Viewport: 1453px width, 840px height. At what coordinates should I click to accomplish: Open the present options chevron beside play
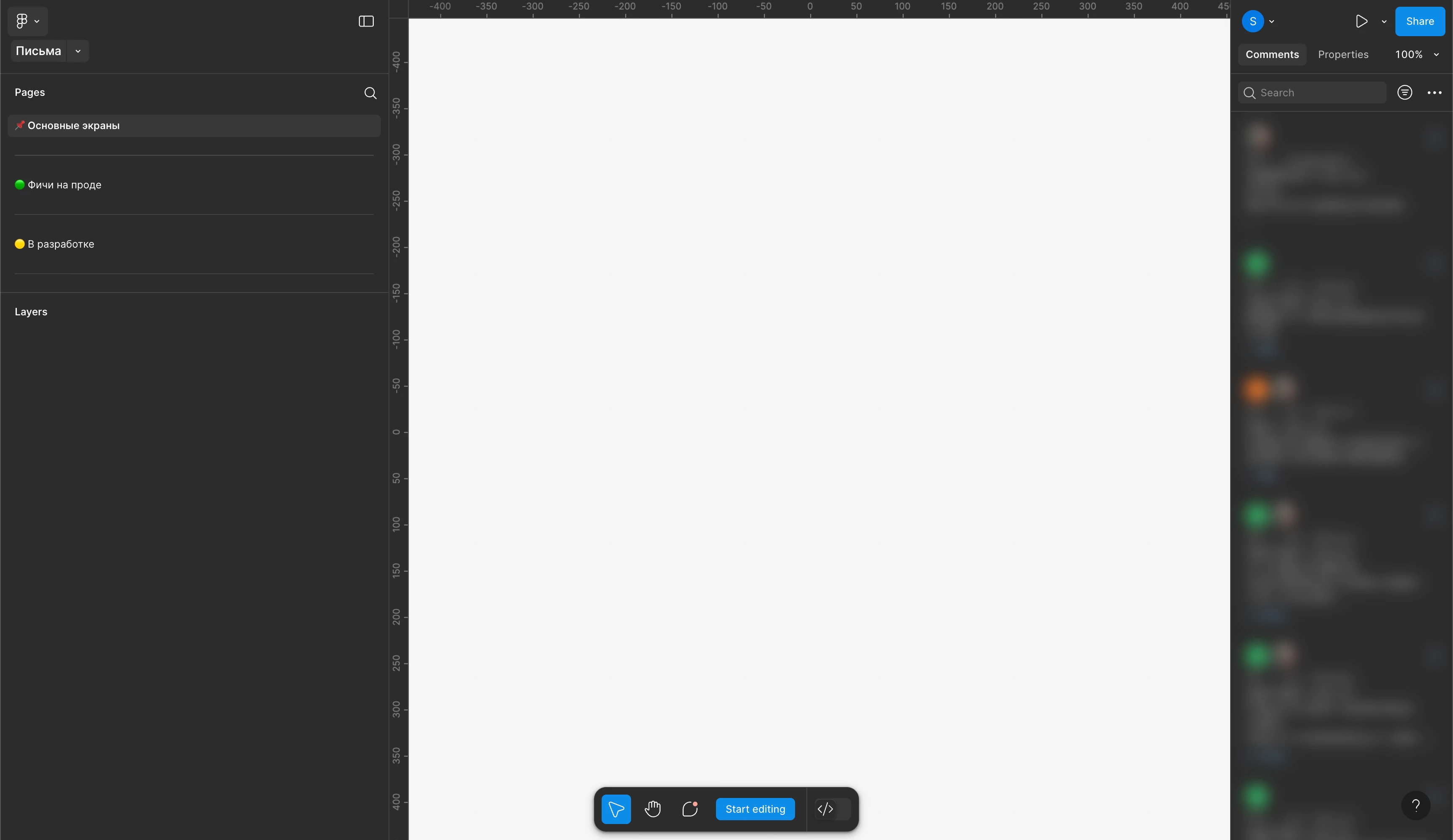point(1384,21)
